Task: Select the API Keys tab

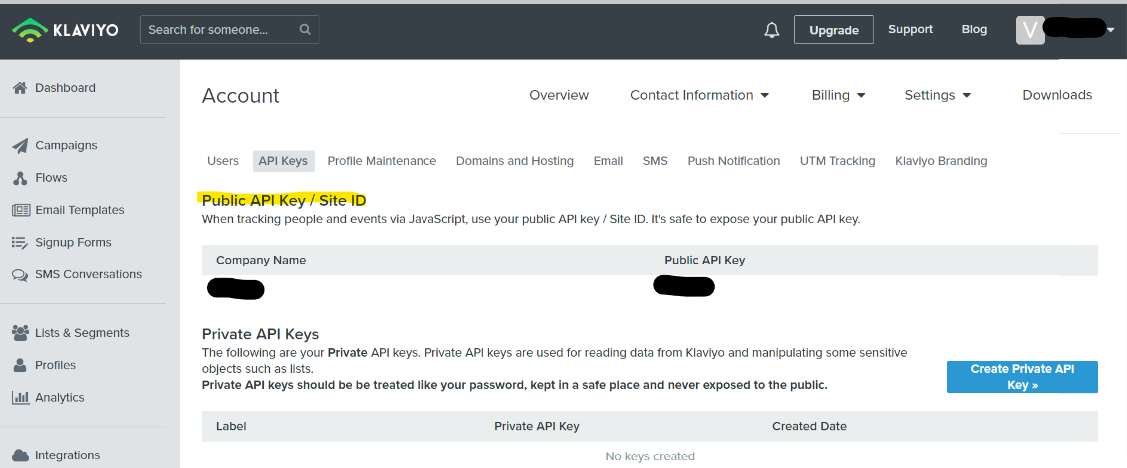Action: (283, 161)
